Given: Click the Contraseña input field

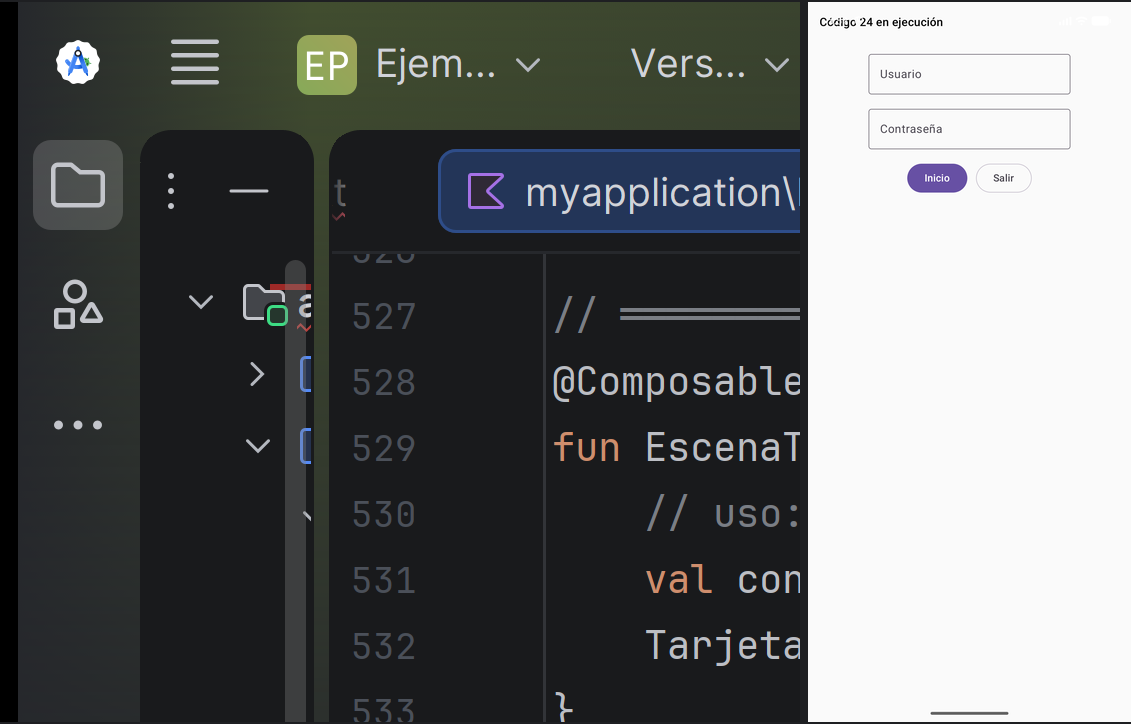Looking at the screenshot, I should (x=969, y=129).
